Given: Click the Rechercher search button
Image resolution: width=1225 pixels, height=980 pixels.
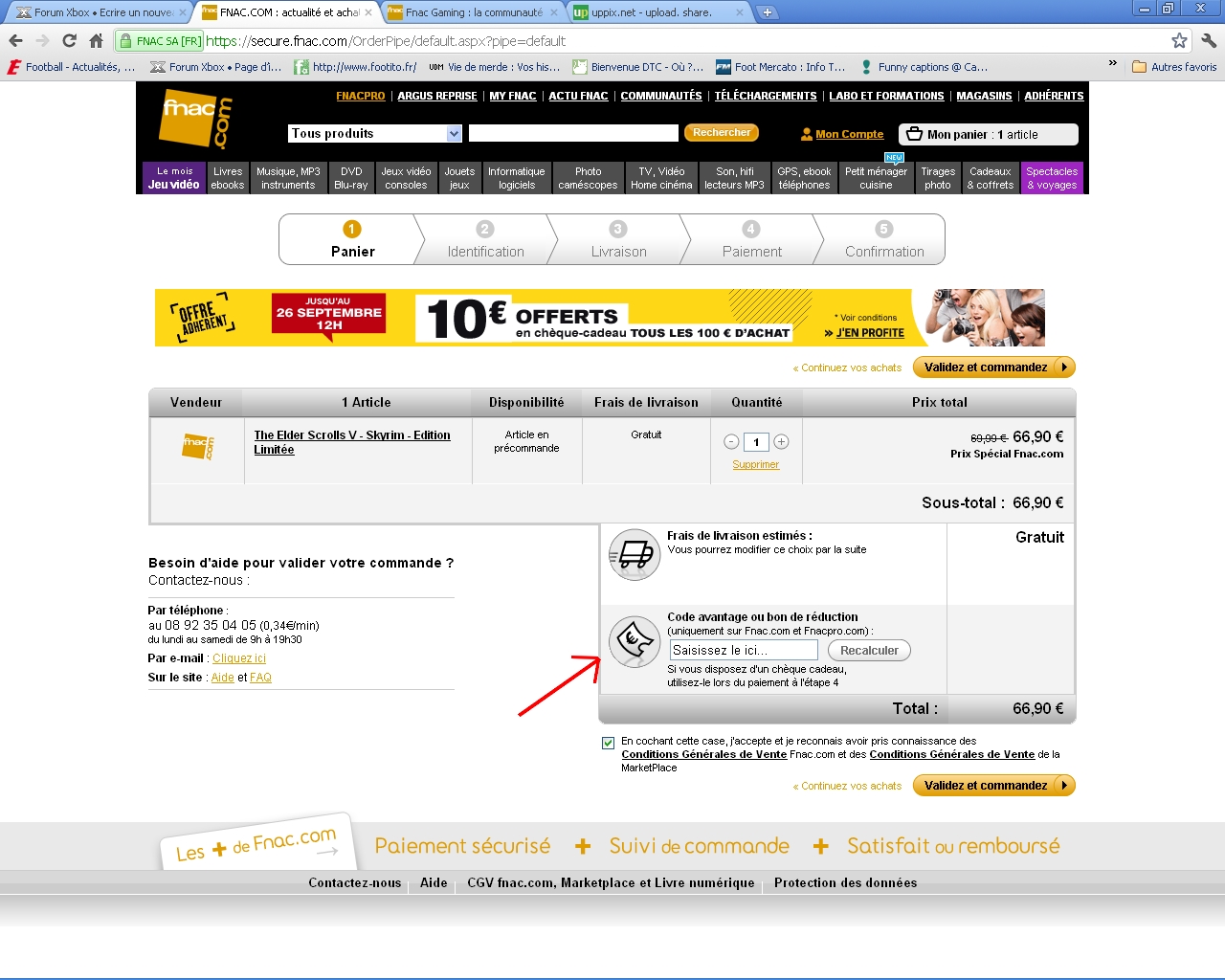Looking at the screenshot, I should point(722,133).
